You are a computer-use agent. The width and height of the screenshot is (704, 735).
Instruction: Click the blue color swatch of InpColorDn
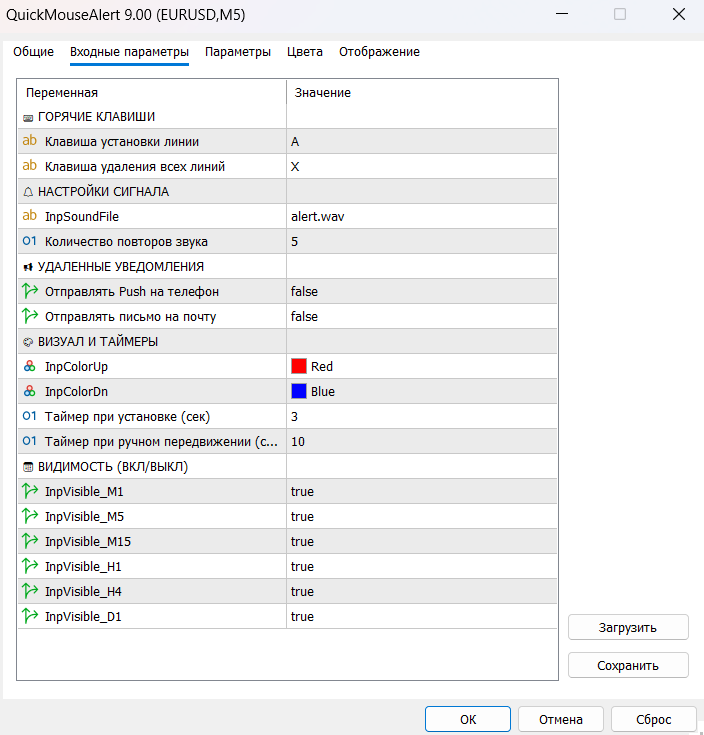(x=299, y=391)
